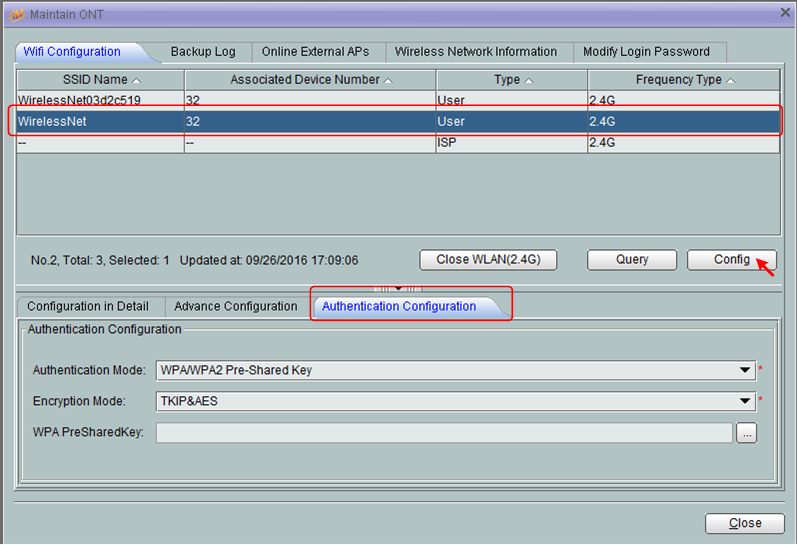Screen dimensions: 798x545
Task: Sort by Type column header
Action: (x=511, y=80)
